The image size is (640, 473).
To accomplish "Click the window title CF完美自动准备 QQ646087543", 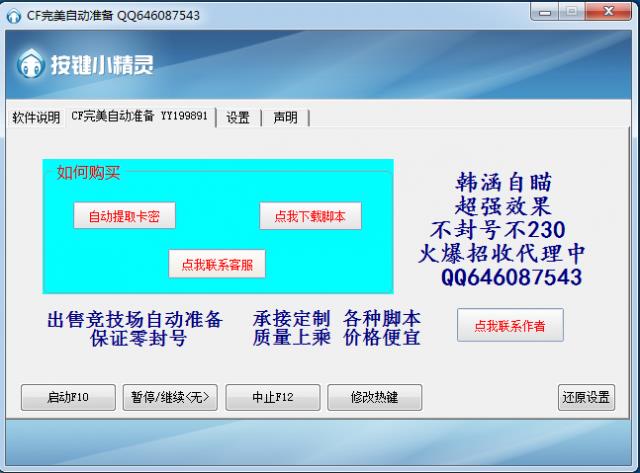I will pyautogui.click(x=113, y=16).
